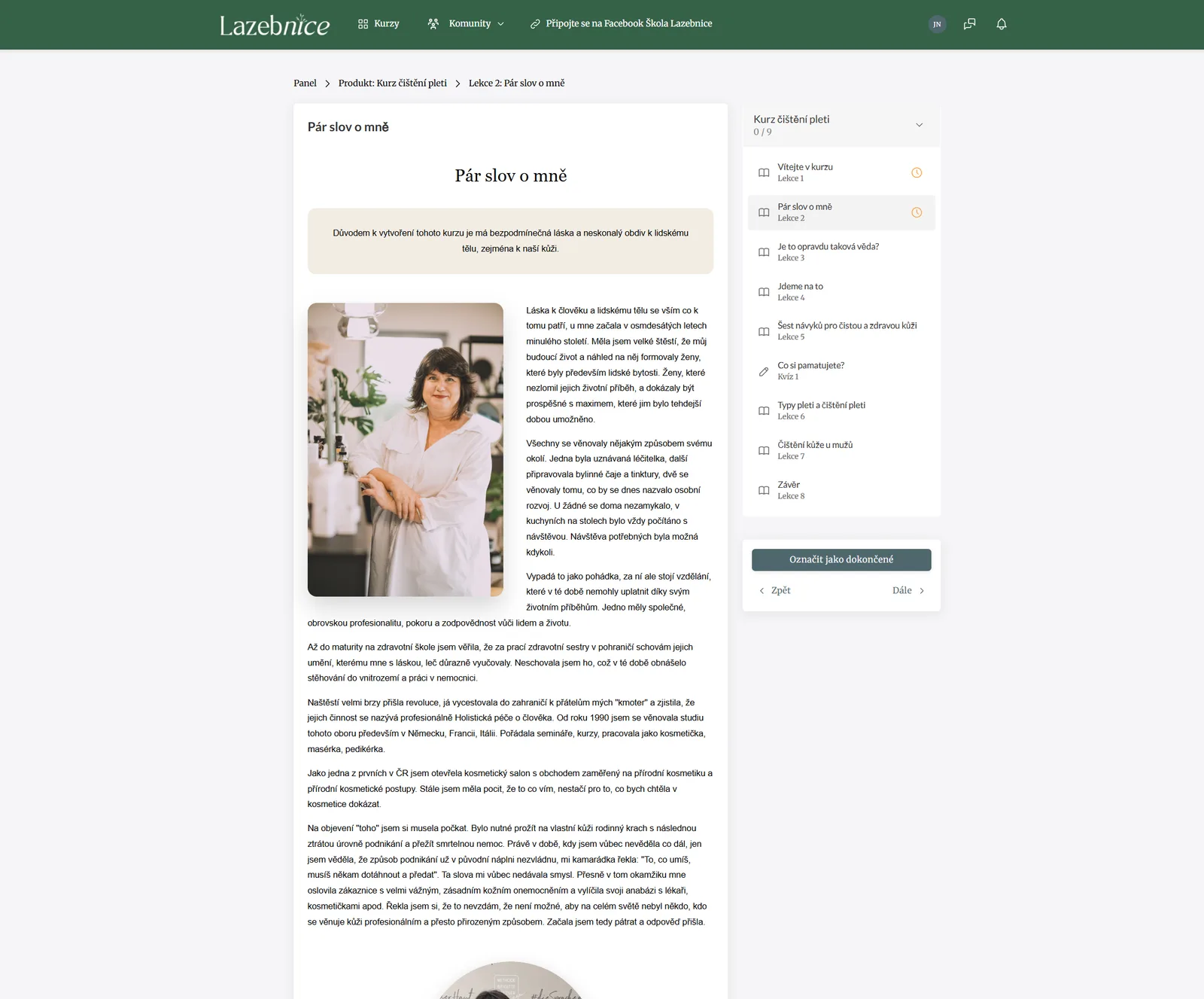Open lesson Typy pleti a čištění pleti
The height and width of the screenshot is (999, 1204).
(841, 411)
